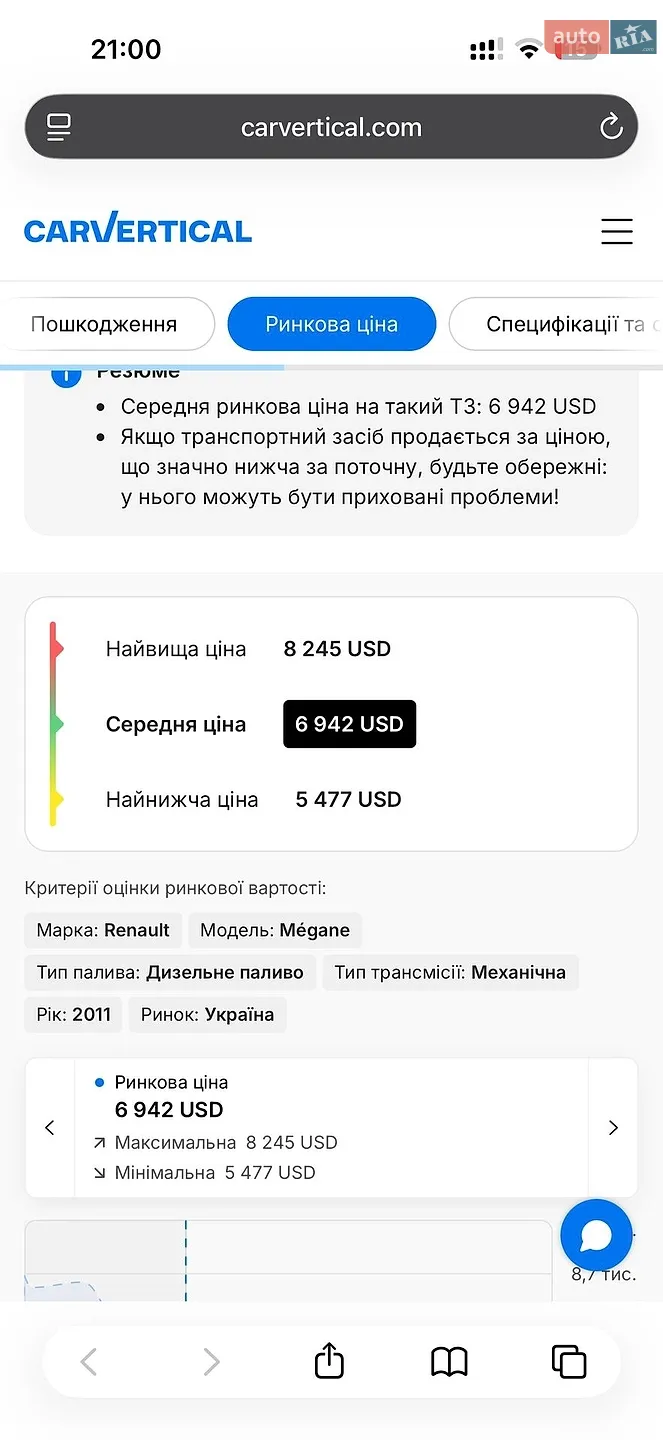Open the reader view icon in address bar
The image size is (663, 1440).
pyautogui.click(x=59, y=127)
